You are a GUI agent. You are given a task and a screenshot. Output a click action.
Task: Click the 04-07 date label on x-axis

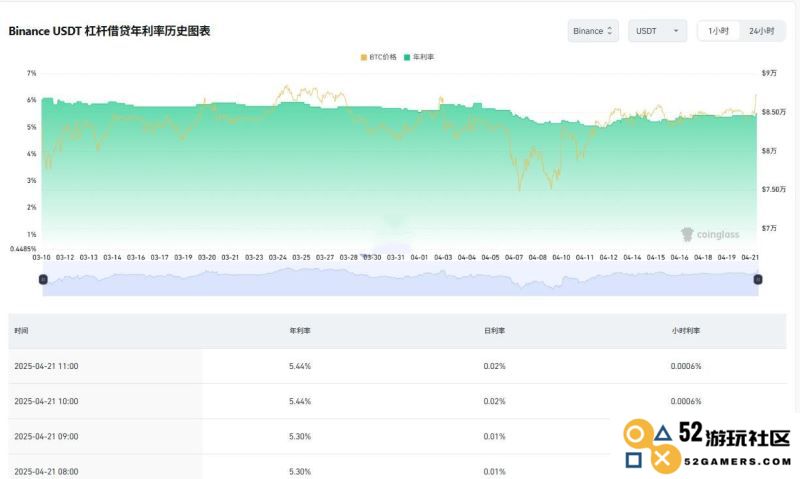click(514, 258)
